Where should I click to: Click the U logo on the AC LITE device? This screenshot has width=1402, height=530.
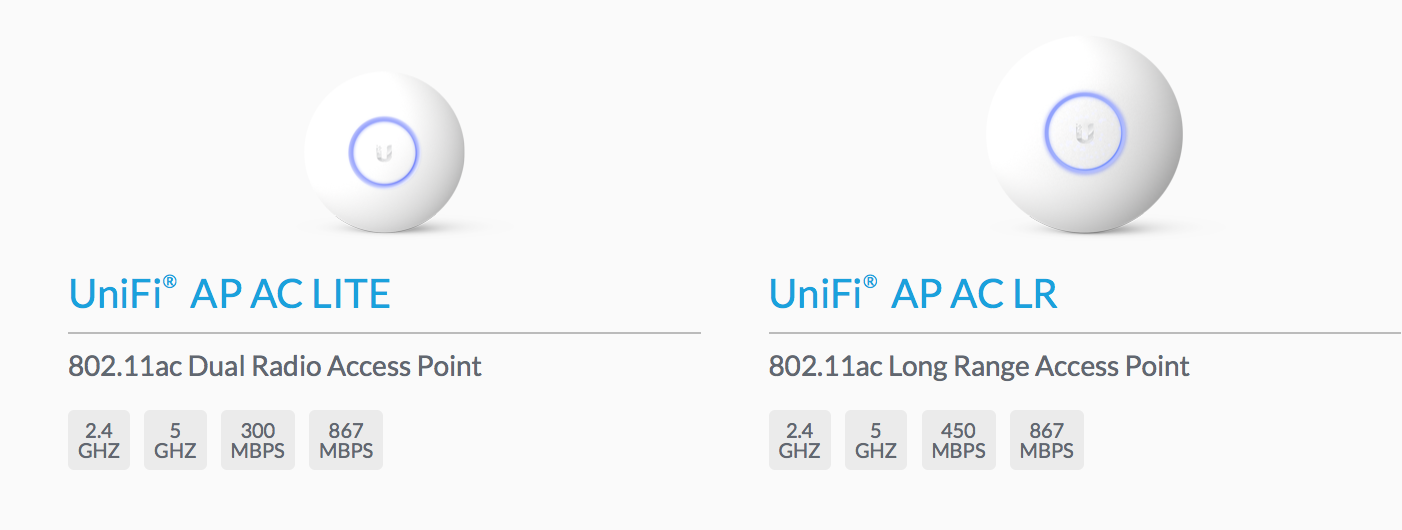[384, 153]
